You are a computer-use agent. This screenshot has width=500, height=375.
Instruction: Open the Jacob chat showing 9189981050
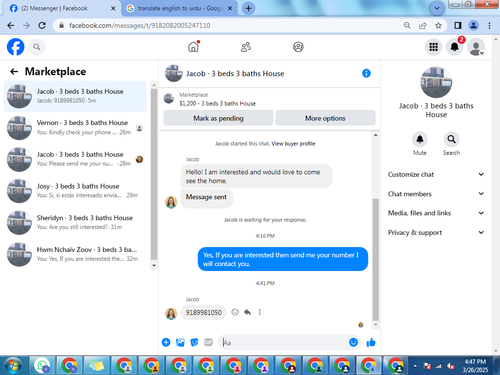pyautogui.click(x=75, y=96)
